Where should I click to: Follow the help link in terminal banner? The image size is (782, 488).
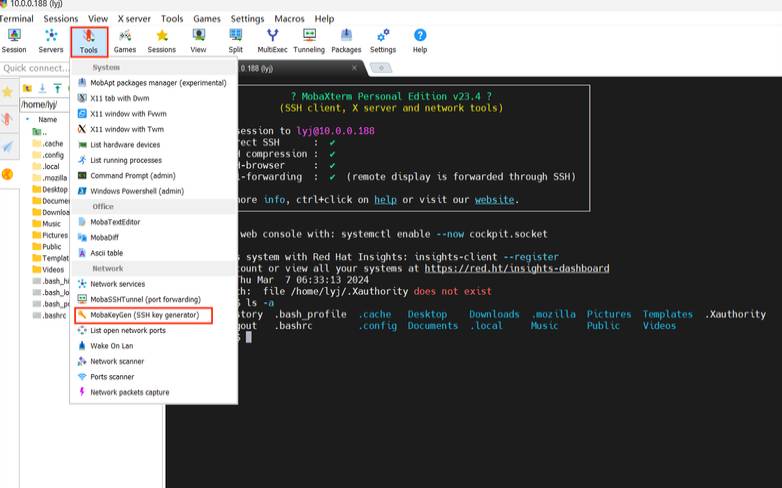point(386,200)
